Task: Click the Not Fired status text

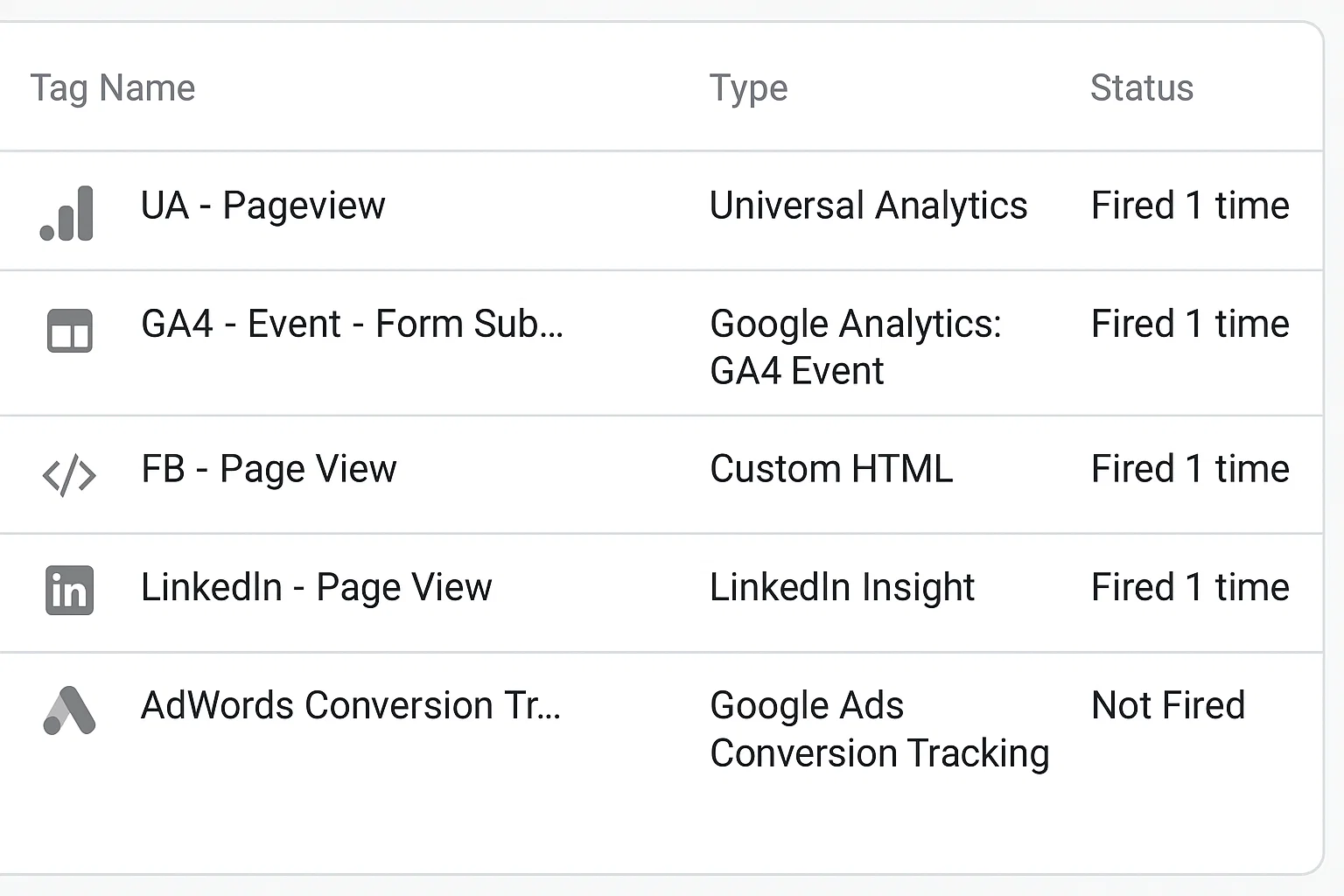Action: pos(1167,705)
